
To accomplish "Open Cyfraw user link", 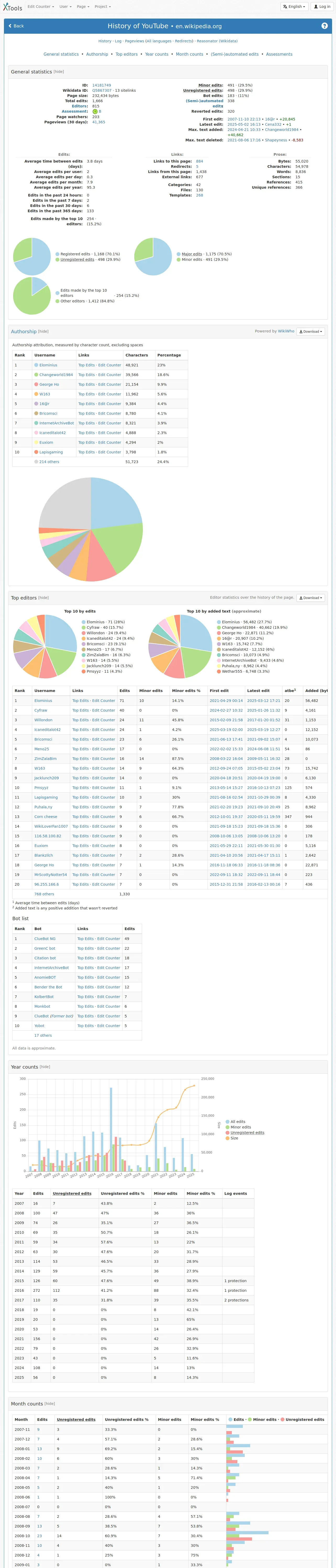I will [41, 710].
